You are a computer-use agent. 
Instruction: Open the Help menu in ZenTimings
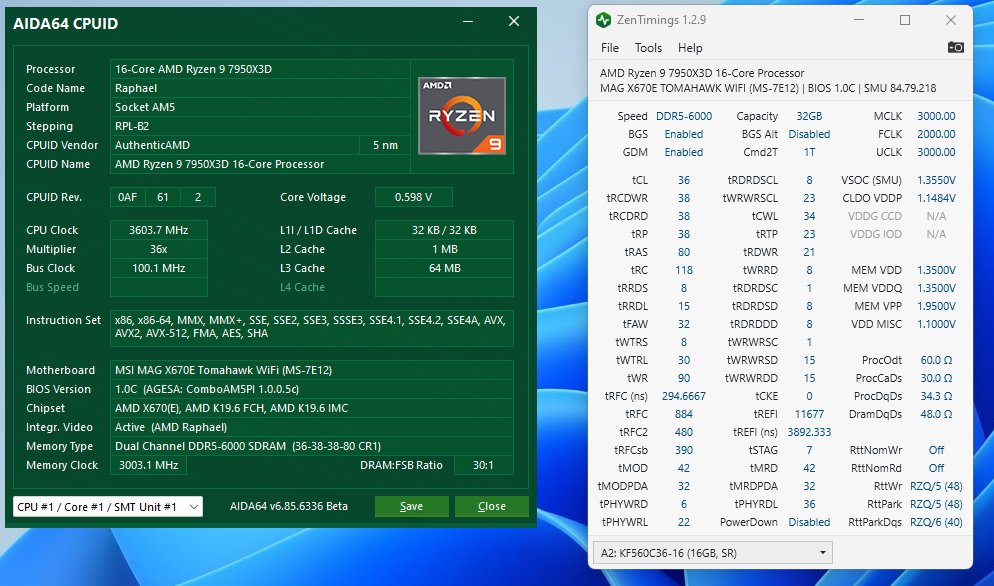point(690,48)
